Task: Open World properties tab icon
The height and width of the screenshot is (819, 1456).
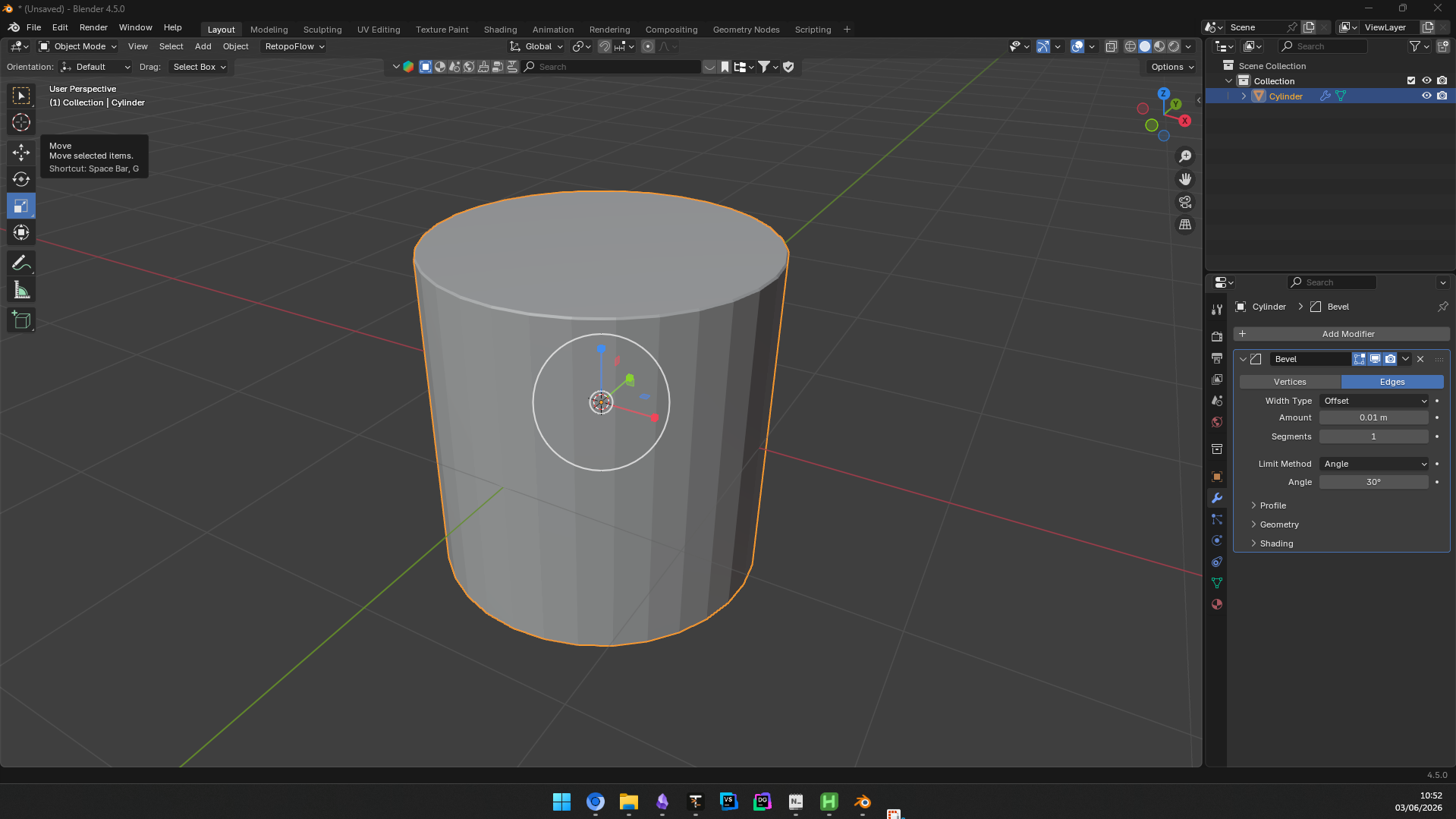Action: (1217, 422)
